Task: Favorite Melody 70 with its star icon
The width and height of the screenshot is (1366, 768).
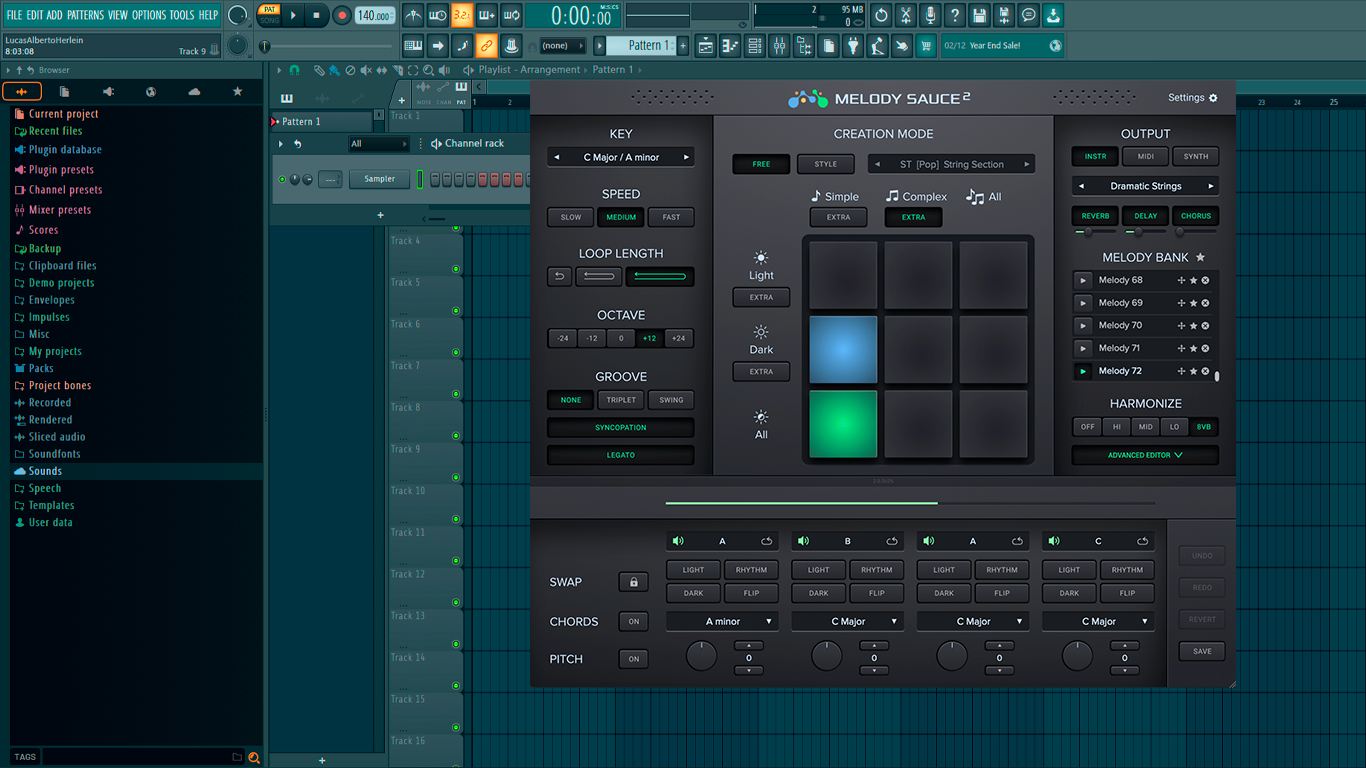Action: pos(1193,326)
